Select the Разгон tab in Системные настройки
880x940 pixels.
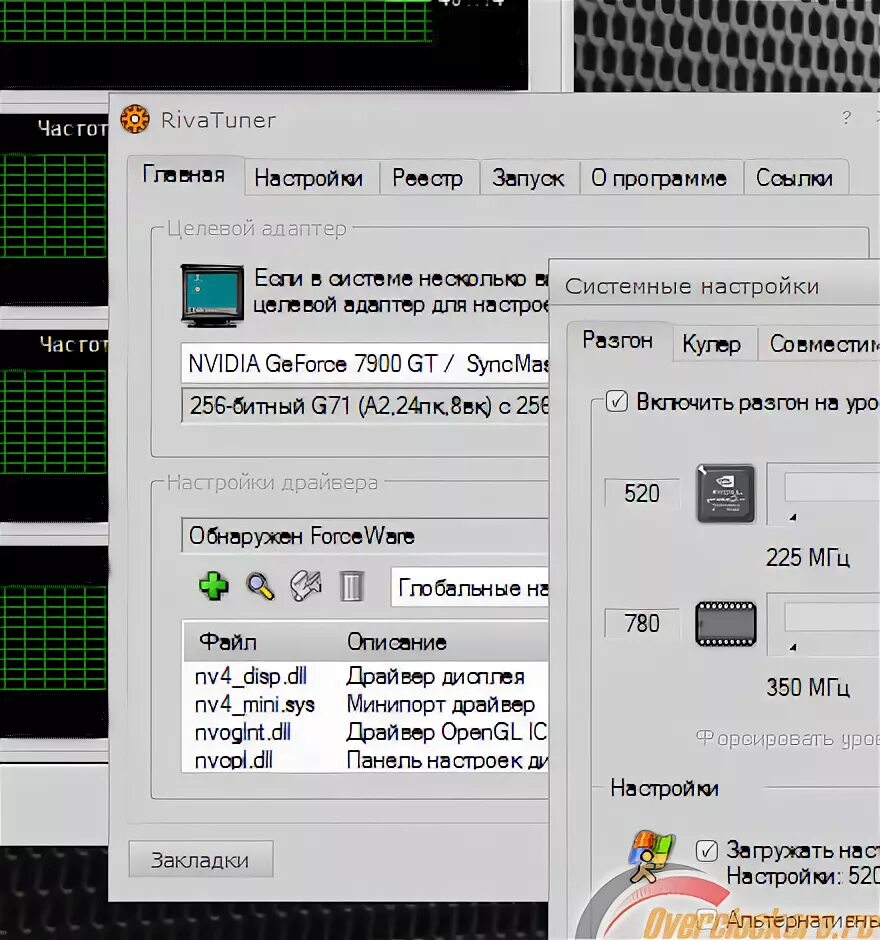[x=618, y=340]
